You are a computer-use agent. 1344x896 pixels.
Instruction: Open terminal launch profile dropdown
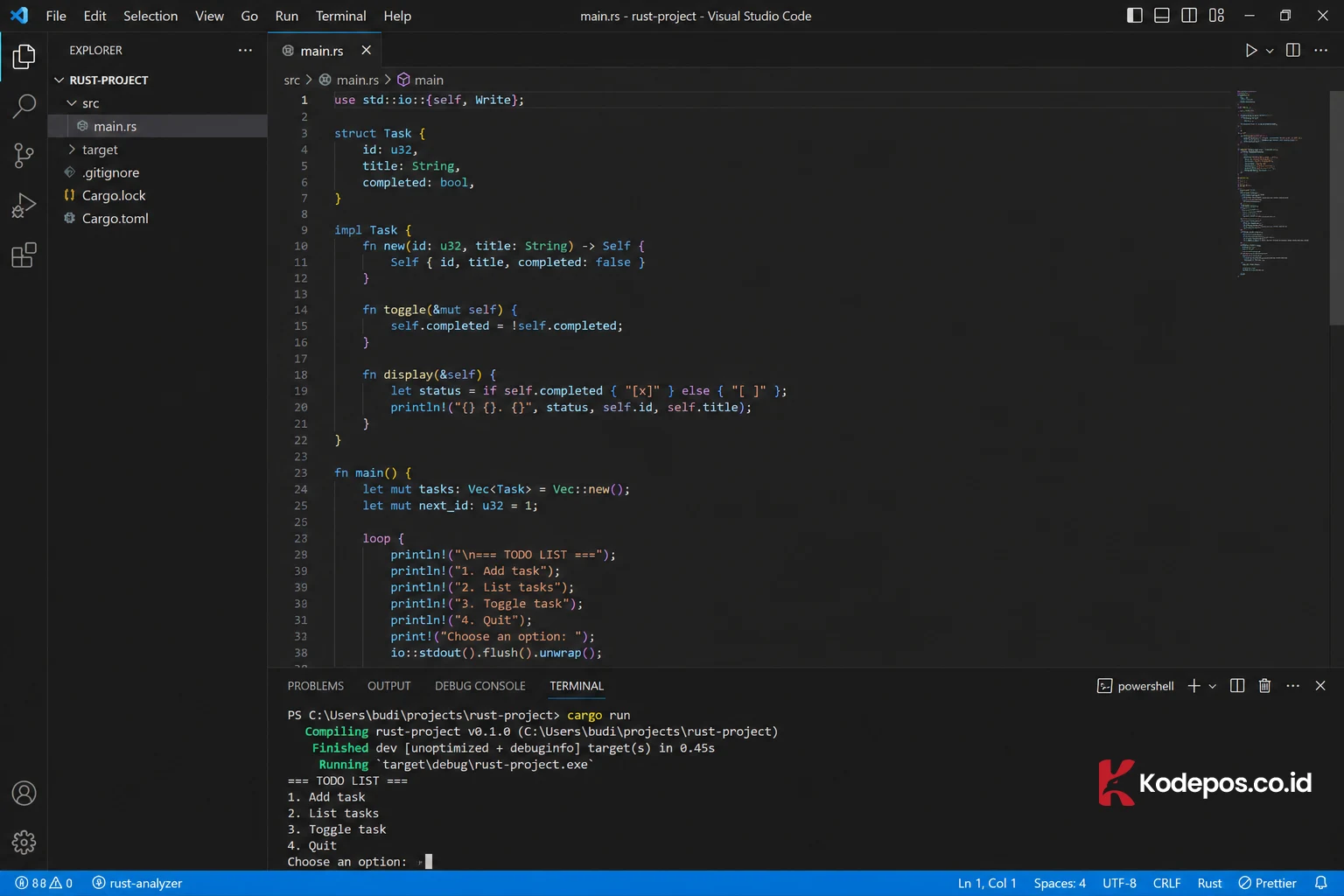[1213, 686]
